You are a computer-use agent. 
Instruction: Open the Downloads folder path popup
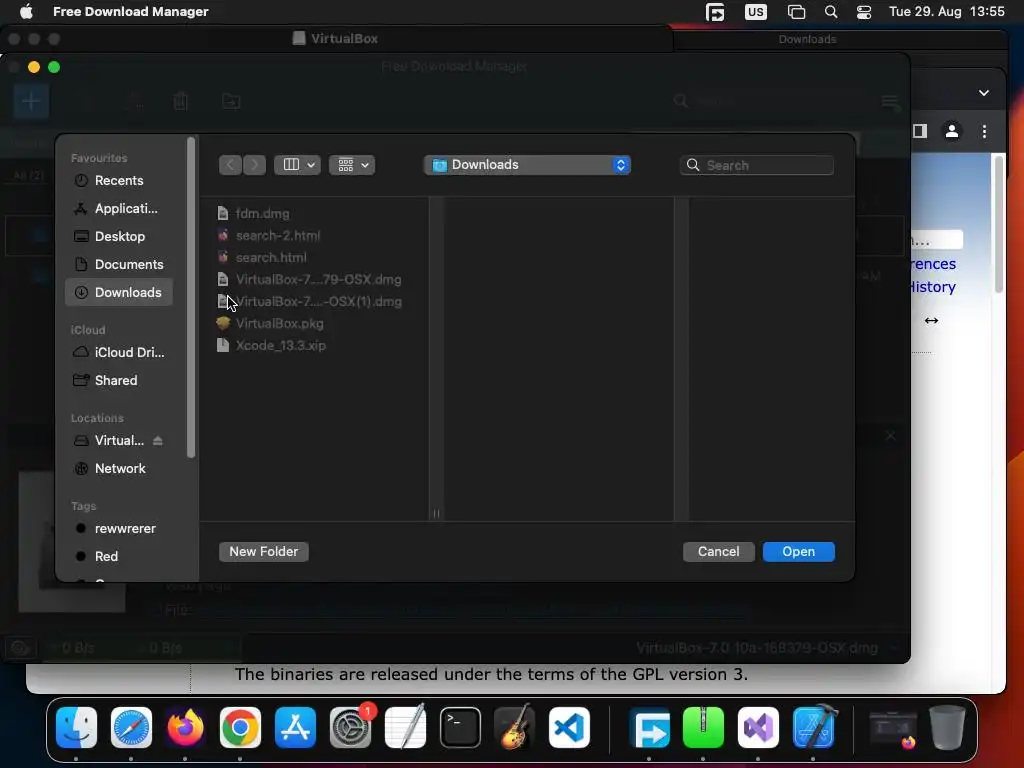[x=528, y=165]
